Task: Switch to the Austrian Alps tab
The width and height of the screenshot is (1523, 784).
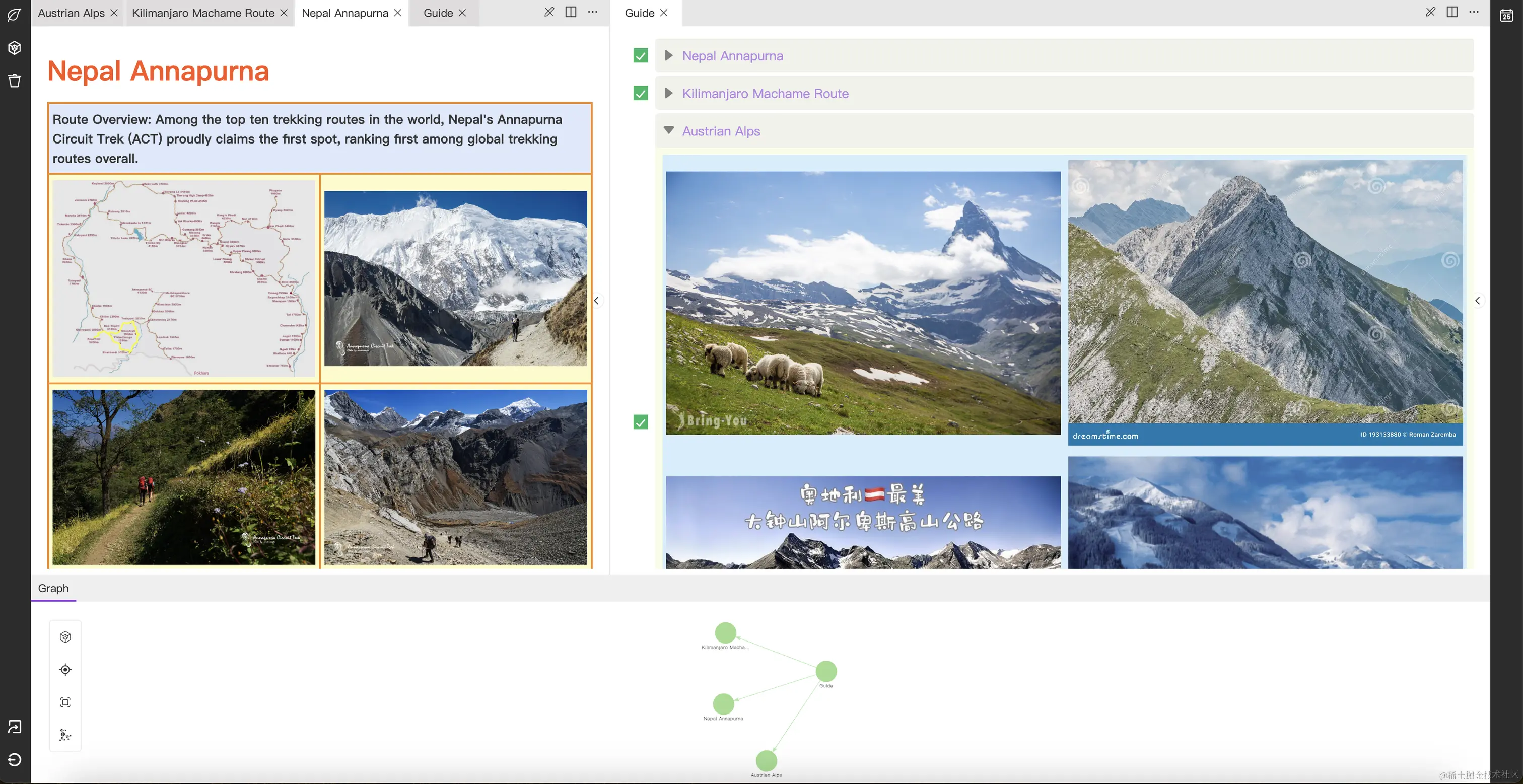Action: click(x=71, y=13)
